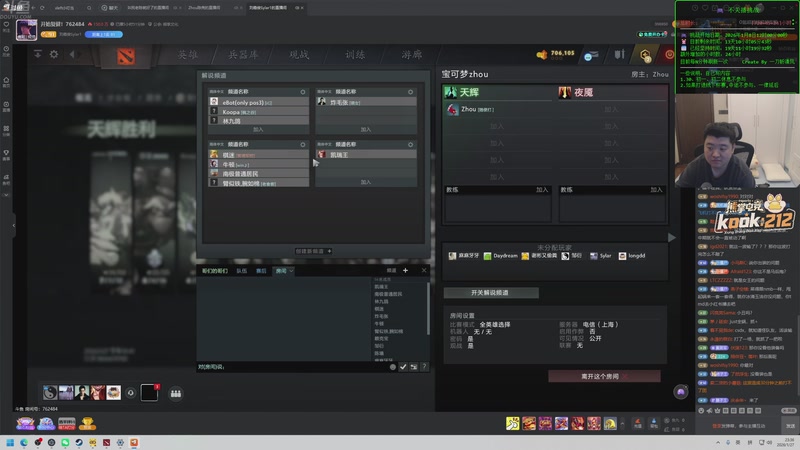The height and width of the screenshot is (450, 800).
Task: Select Koopa in first caster channel
Action: point(259,112)
